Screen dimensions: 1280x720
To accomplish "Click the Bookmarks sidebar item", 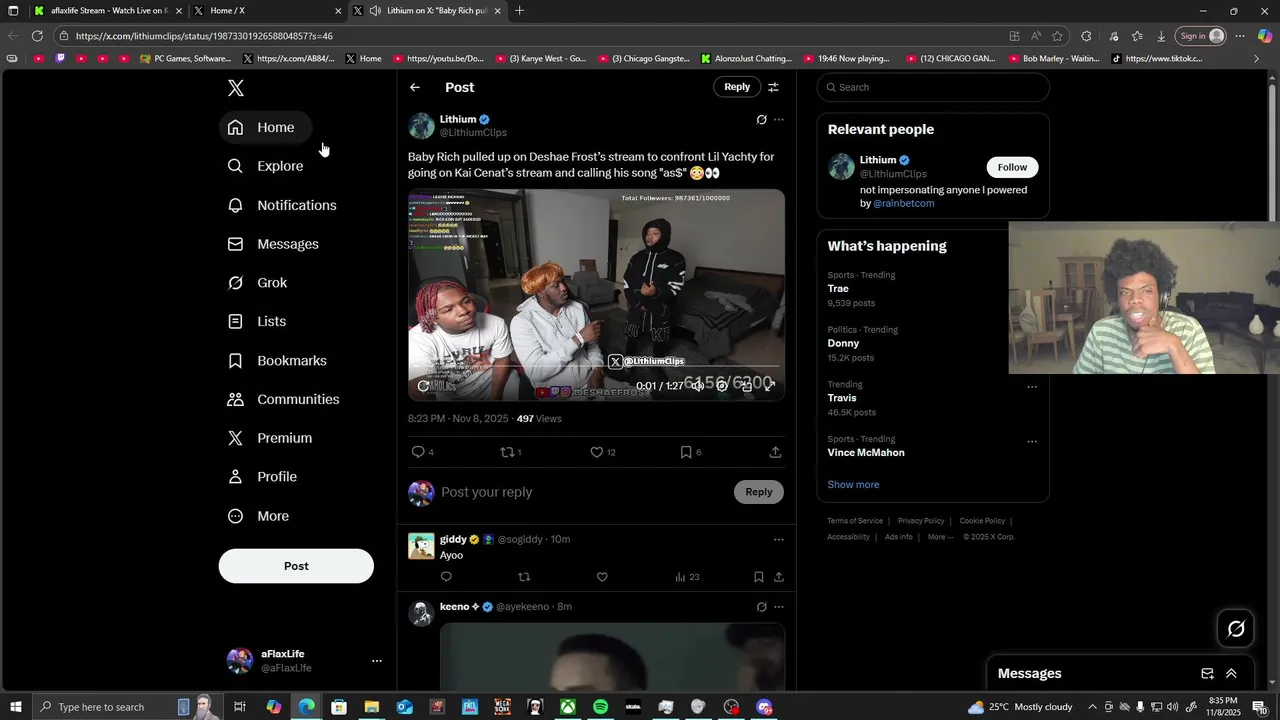I will 278,360.
